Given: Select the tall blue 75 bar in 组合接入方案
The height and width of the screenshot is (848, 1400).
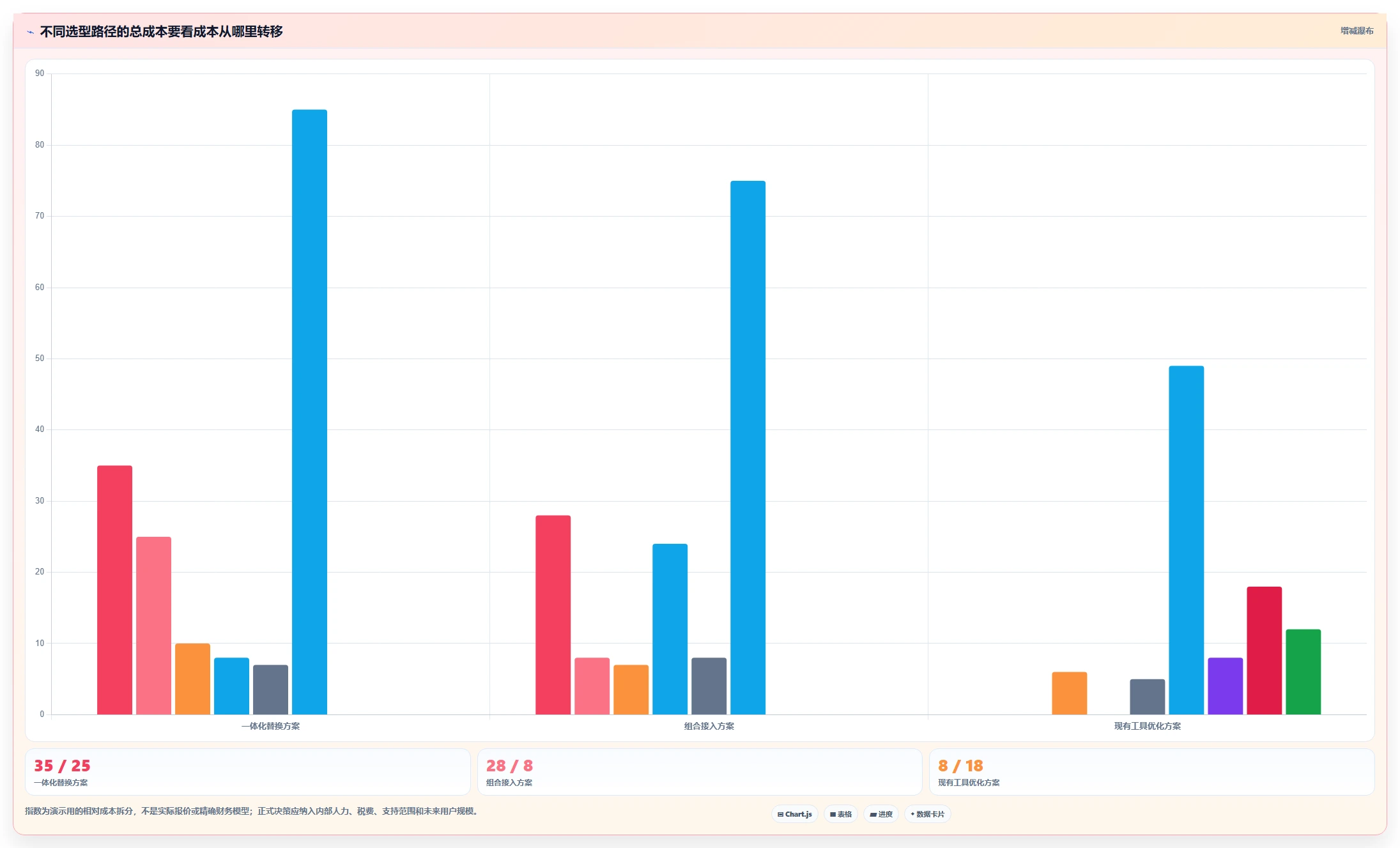Looking at the screenshot, I should (x=748, y=447).
